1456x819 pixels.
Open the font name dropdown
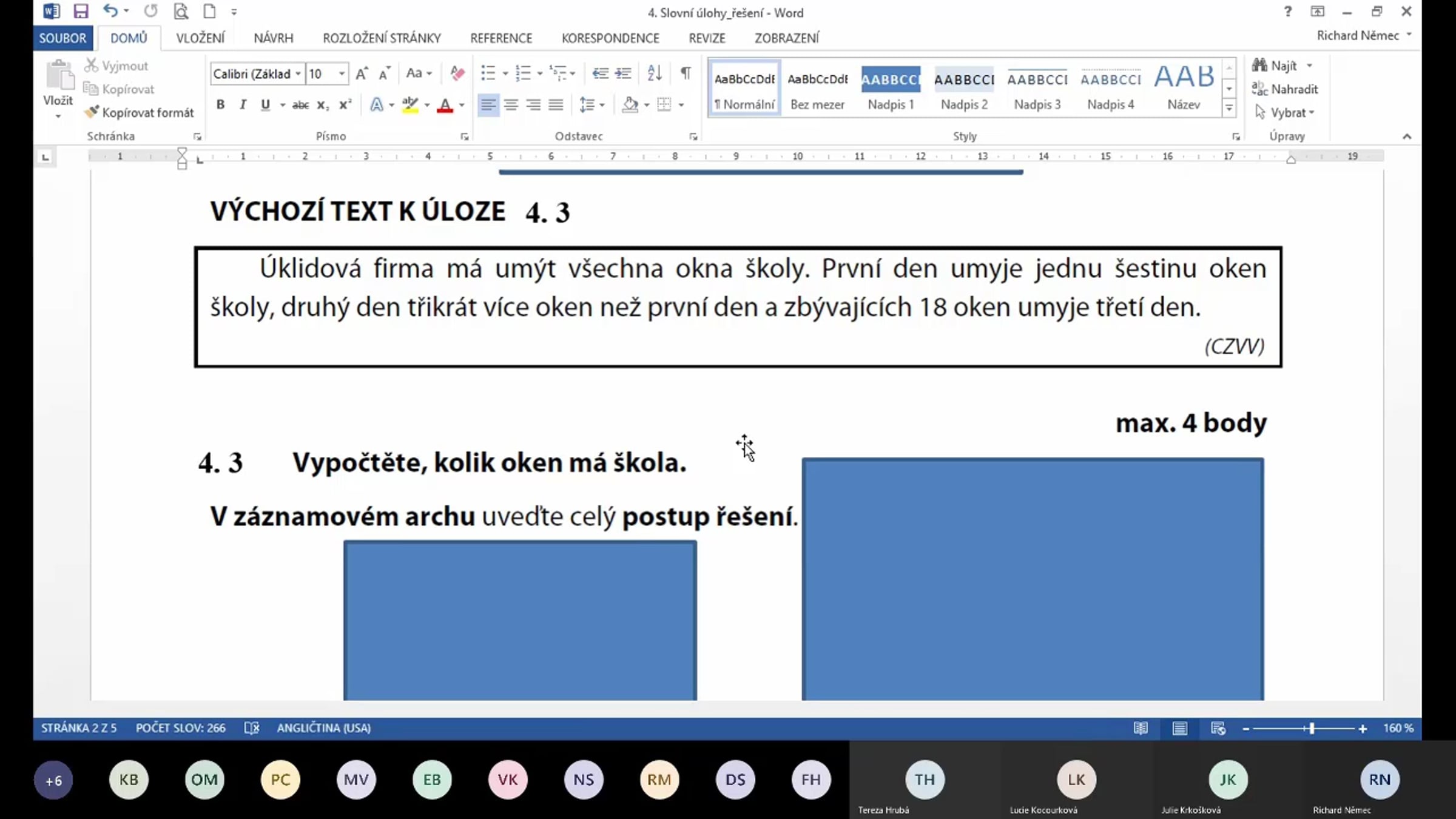298,74
